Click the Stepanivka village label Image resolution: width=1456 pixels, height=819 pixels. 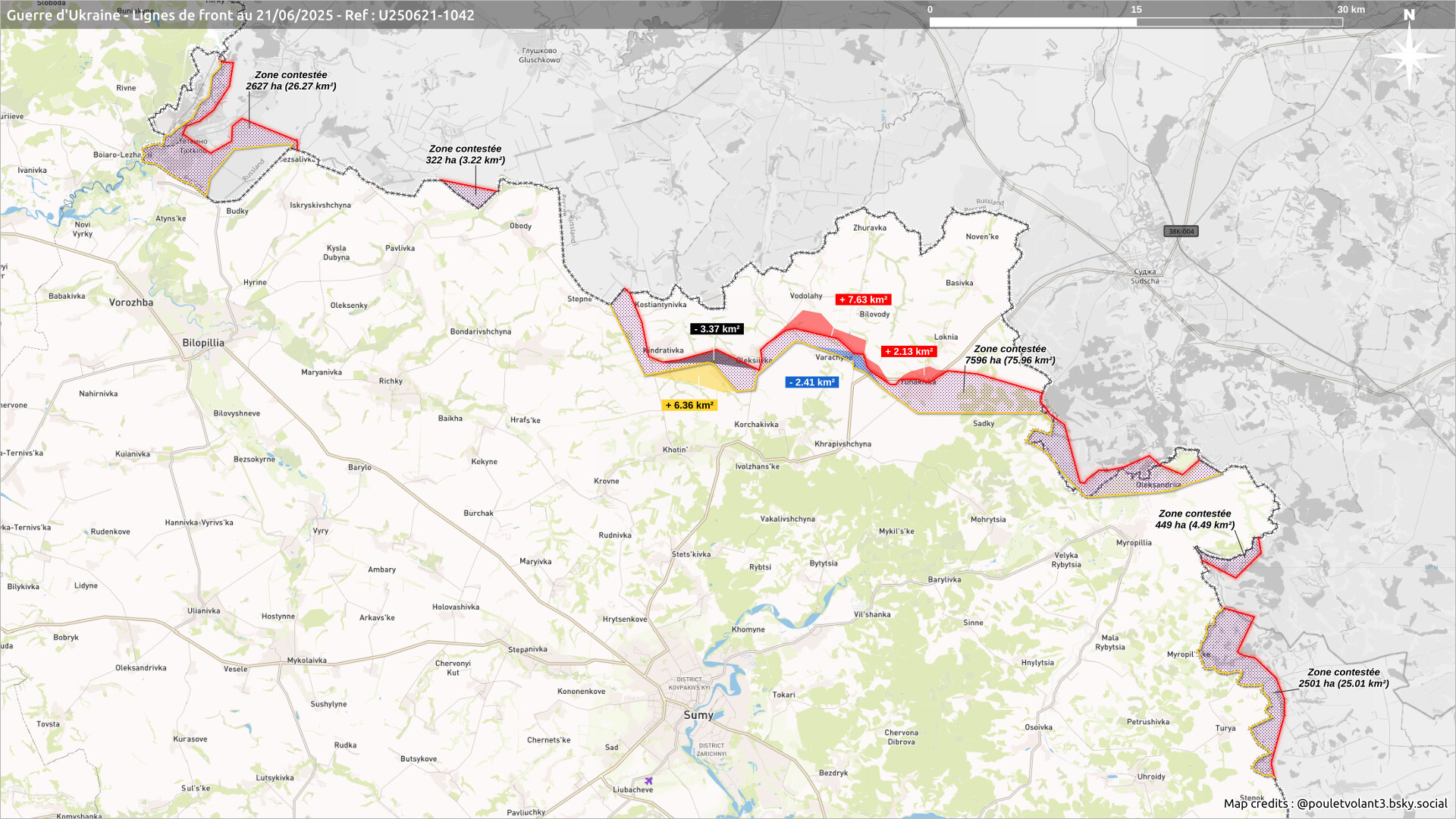pos(527,650)
